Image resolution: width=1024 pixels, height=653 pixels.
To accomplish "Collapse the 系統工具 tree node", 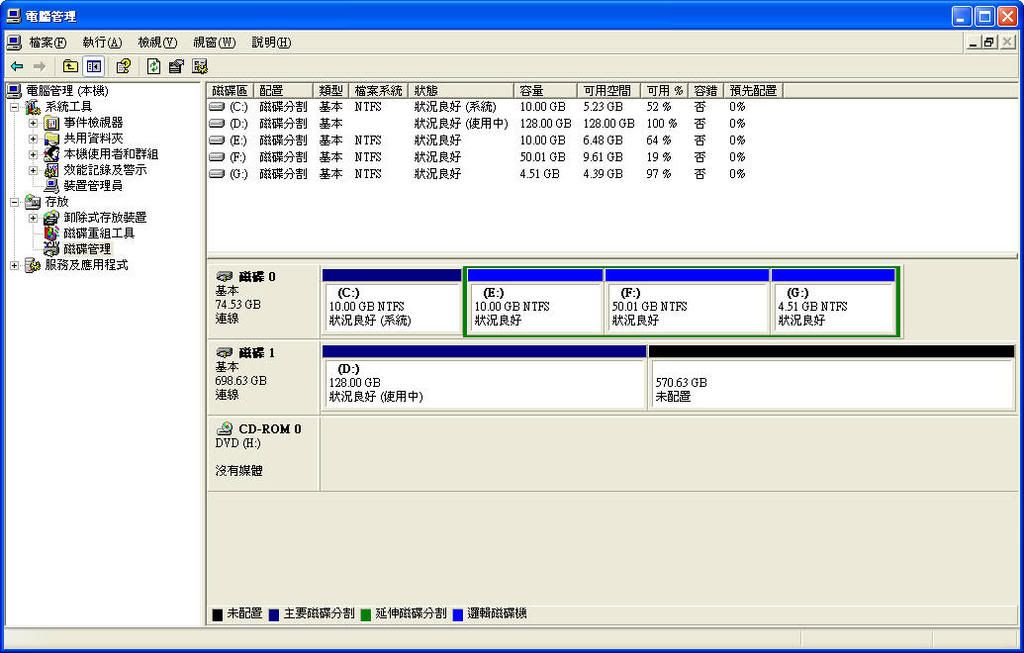I will [x=15, y=107].
